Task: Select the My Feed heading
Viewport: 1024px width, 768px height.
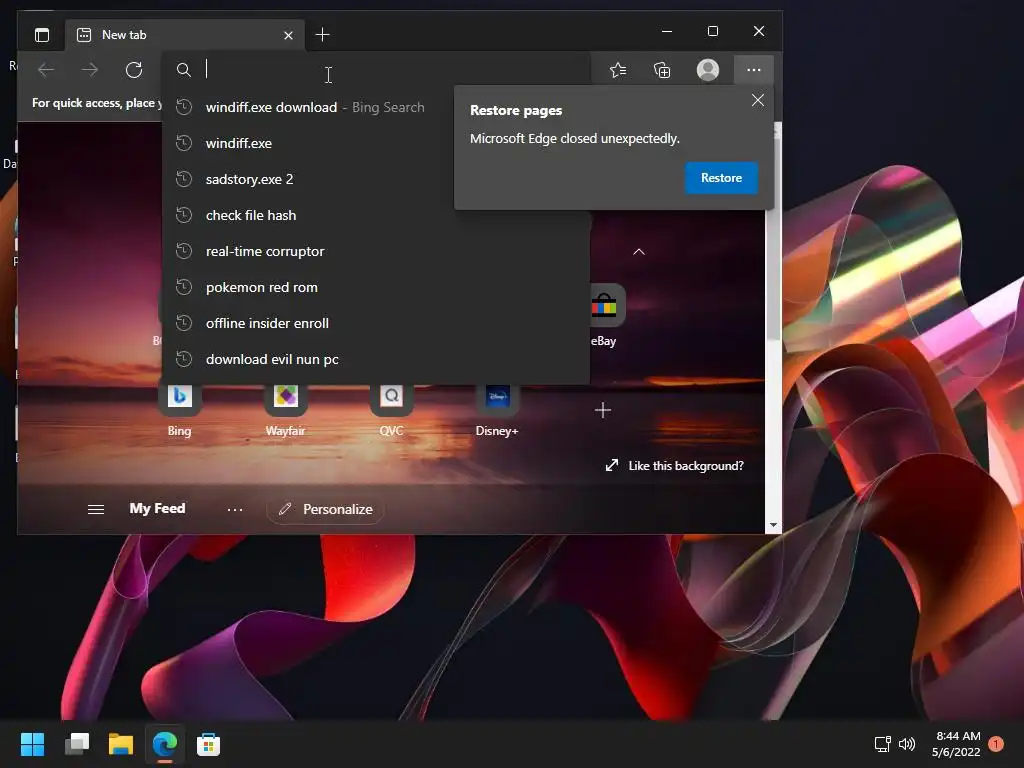Action: click(x=157, y=508)
